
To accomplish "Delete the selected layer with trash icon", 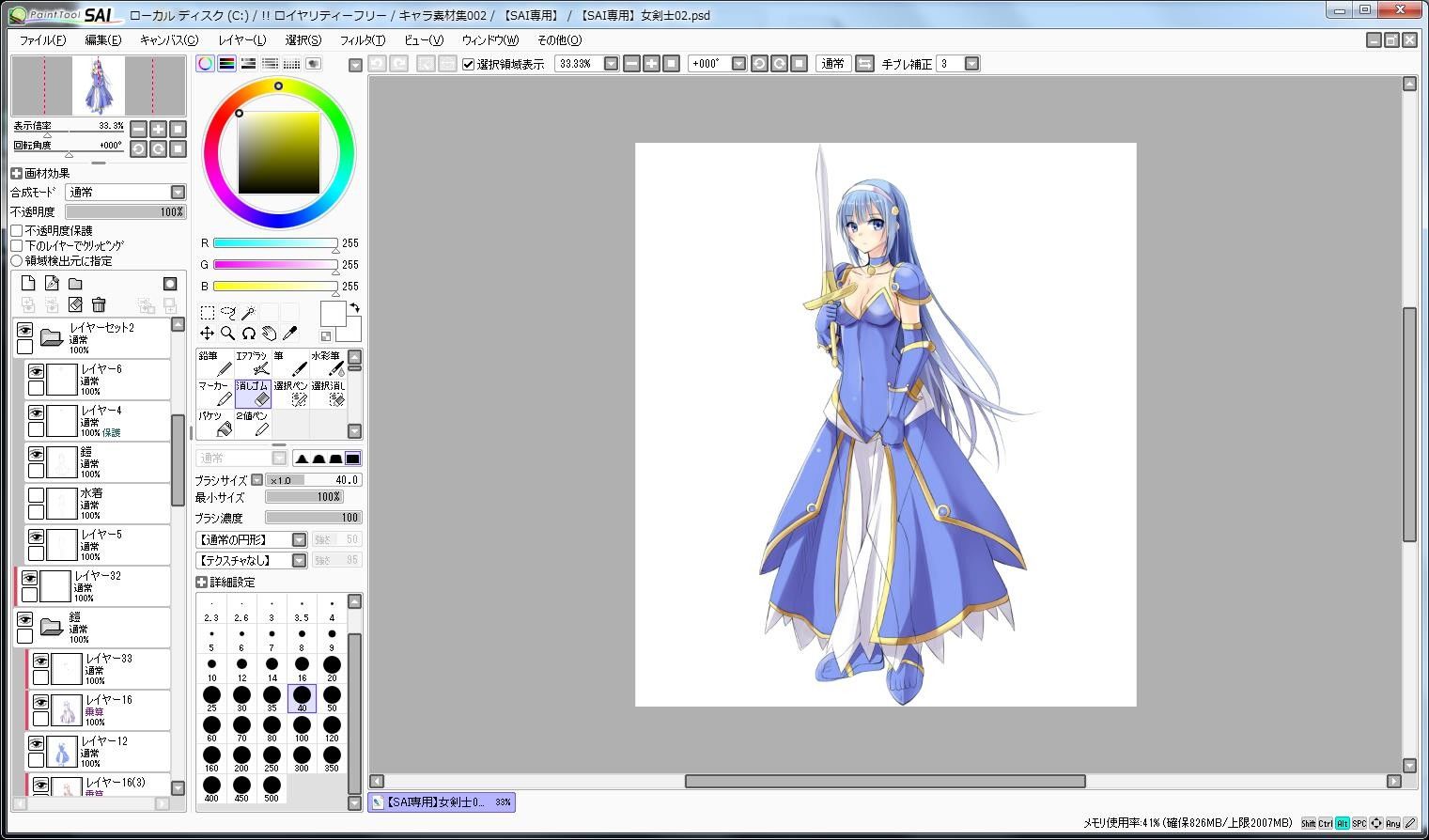I will click(x=99, y=304).
